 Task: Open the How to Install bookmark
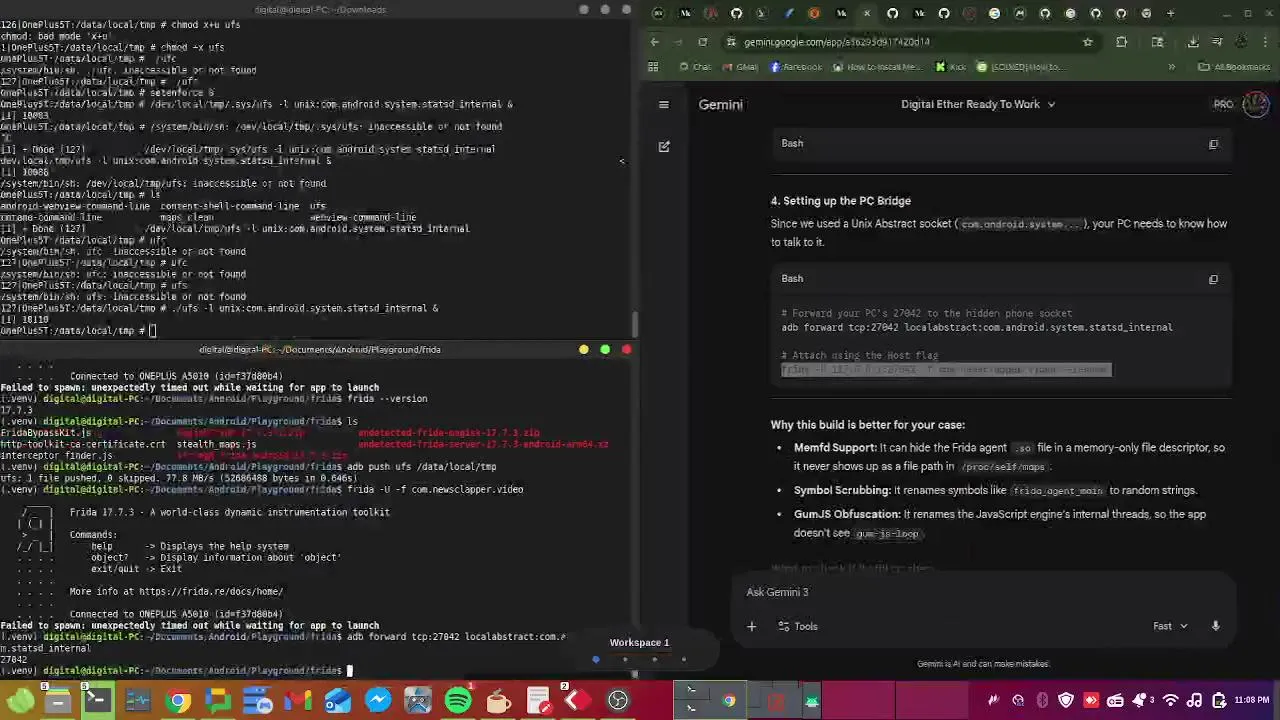pos(877,67)
